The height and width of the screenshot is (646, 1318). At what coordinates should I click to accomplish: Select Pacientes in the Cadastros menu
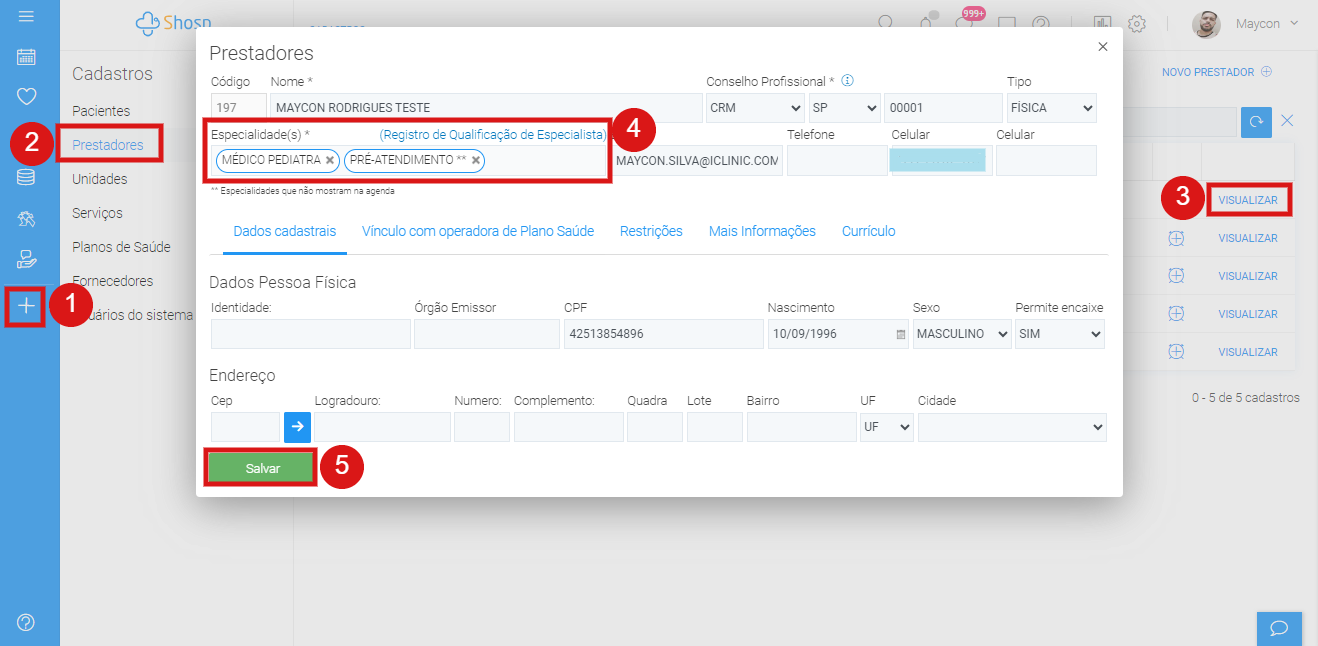coord(101,111)
